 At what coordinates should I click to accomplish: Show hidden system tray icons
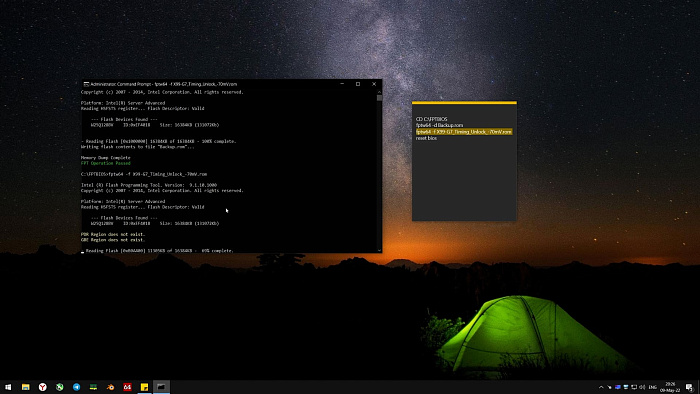coord(601,387)
